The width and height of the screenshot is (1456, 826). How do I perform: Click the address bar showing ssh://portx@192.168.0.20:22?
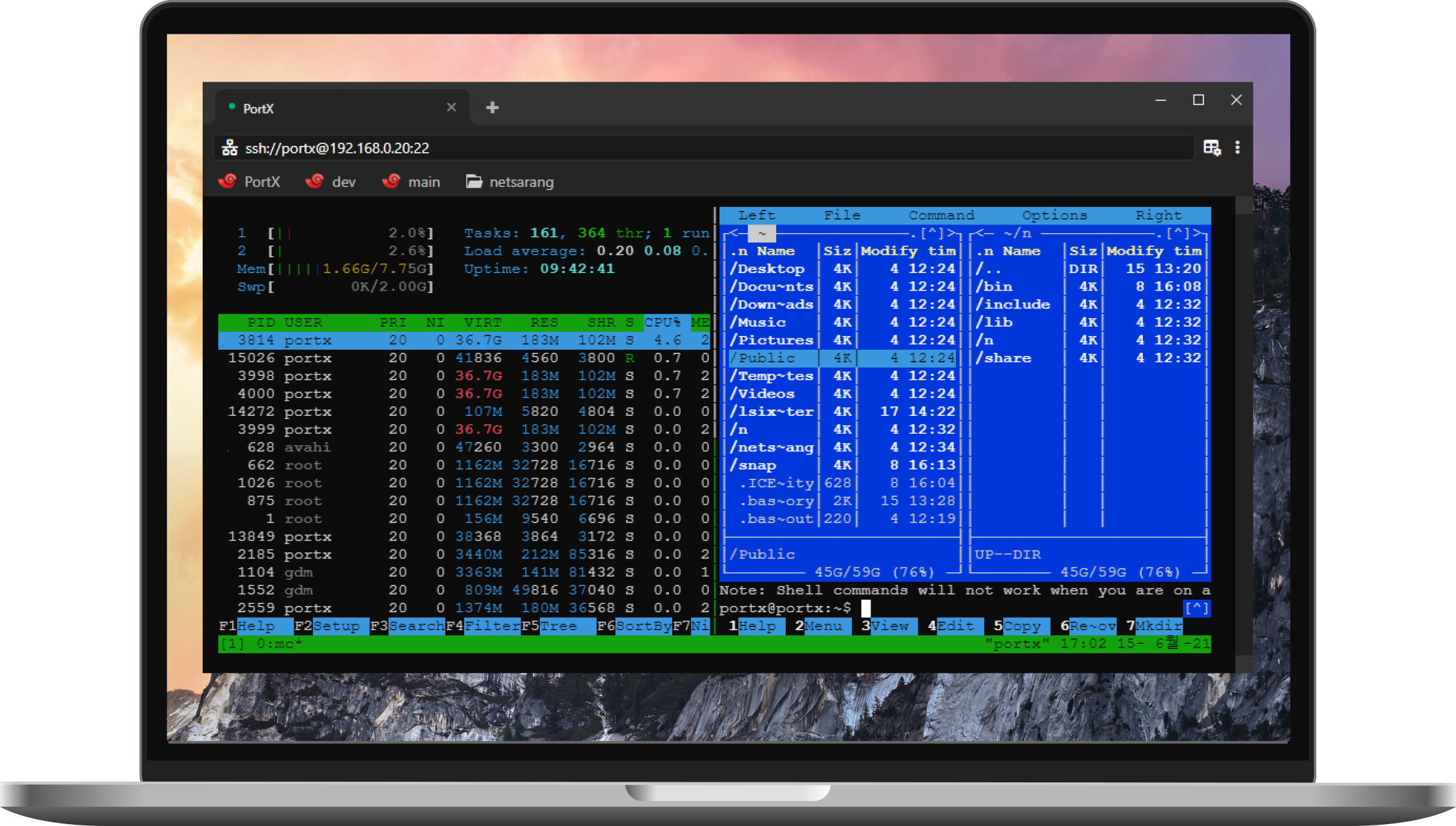705,148
